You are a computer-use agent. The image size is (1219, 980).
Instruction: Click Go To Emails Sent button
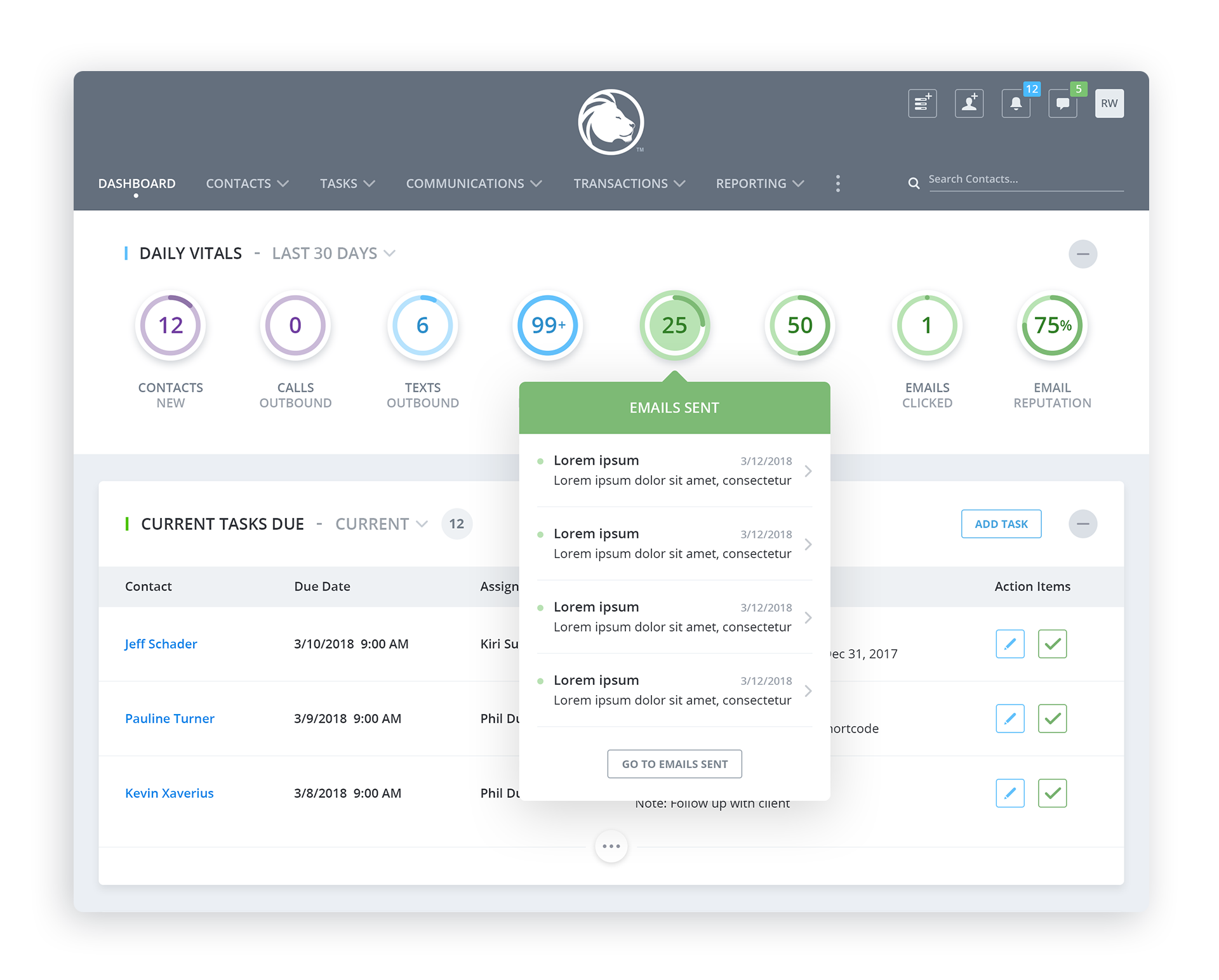tap(674, 764)
